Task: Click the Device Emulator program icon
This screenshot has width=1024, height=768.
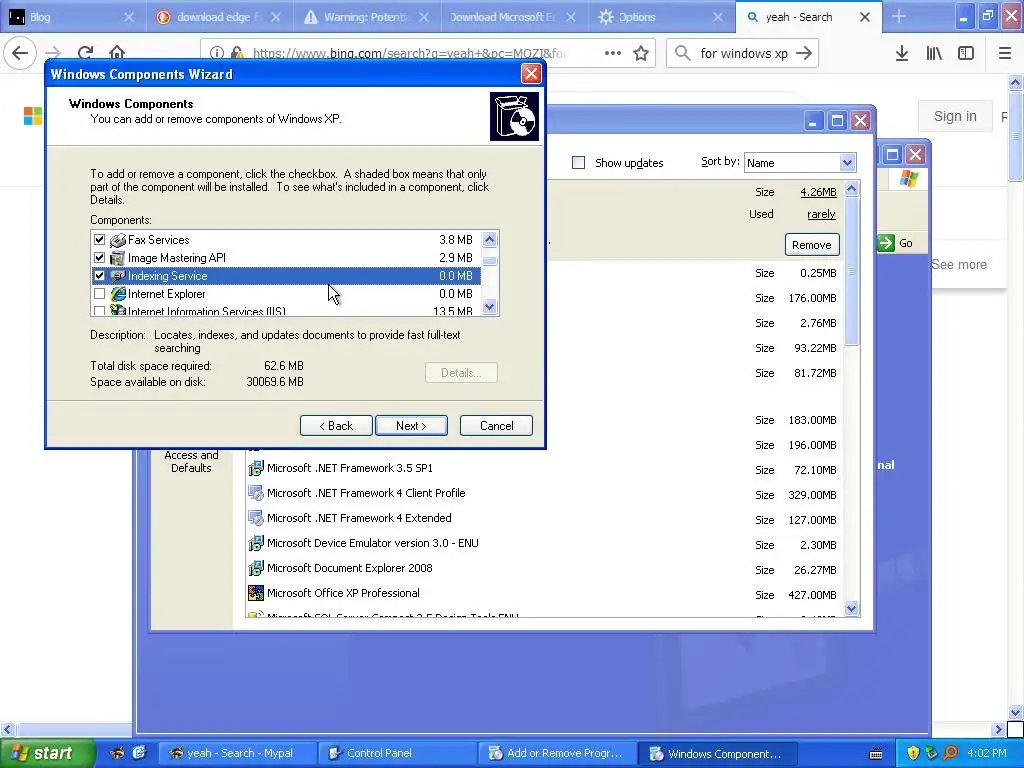Action: 255,543
